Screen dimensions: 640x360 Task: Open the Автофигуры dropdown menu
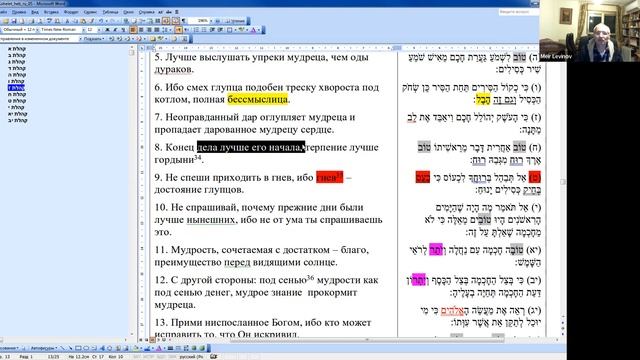click(44, 348)
